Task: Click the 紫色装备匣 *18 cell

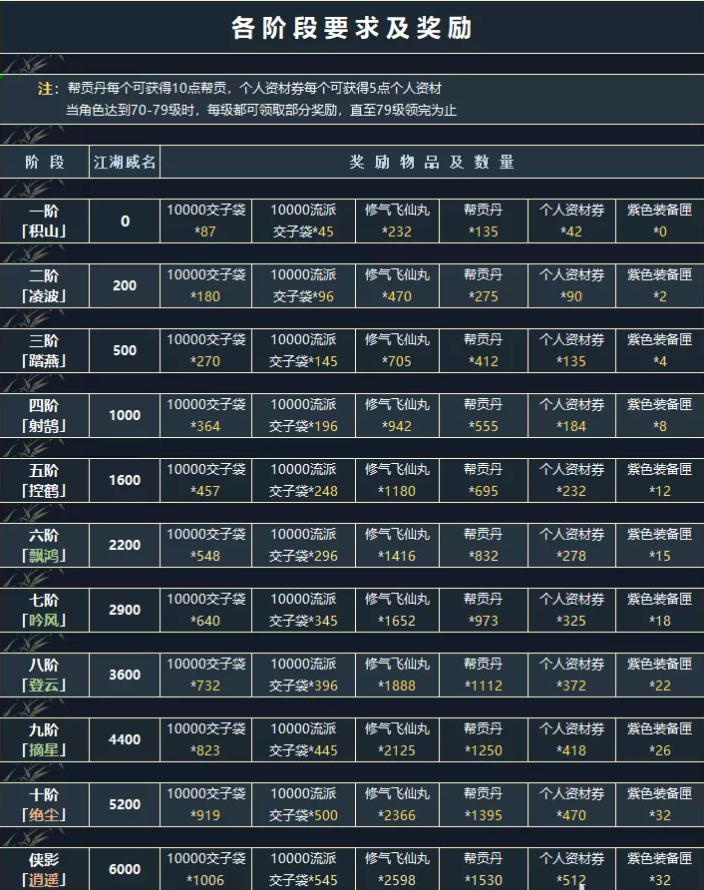Action: tap(660, 610)
